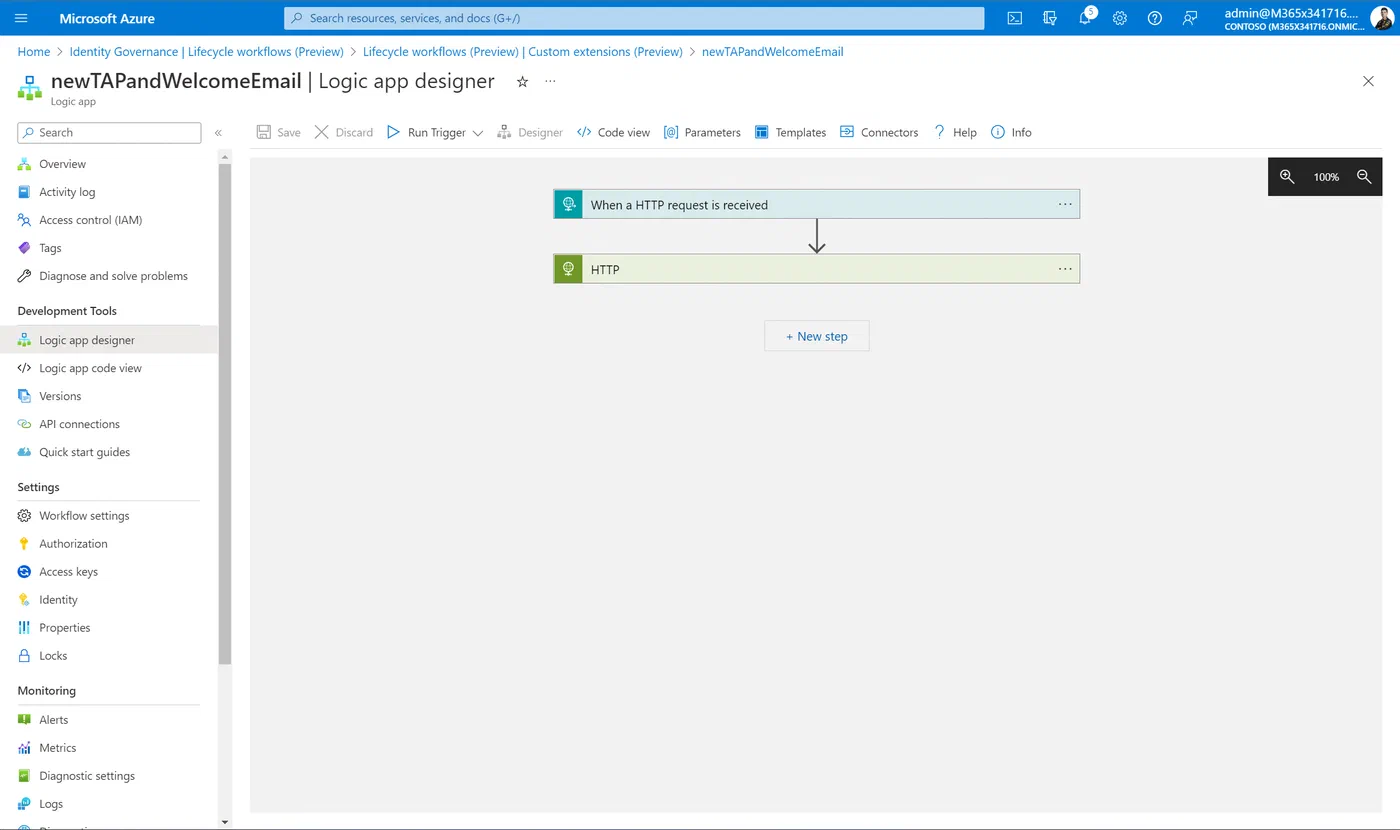Zoom out on the designer canvas

click(1364, 177)
